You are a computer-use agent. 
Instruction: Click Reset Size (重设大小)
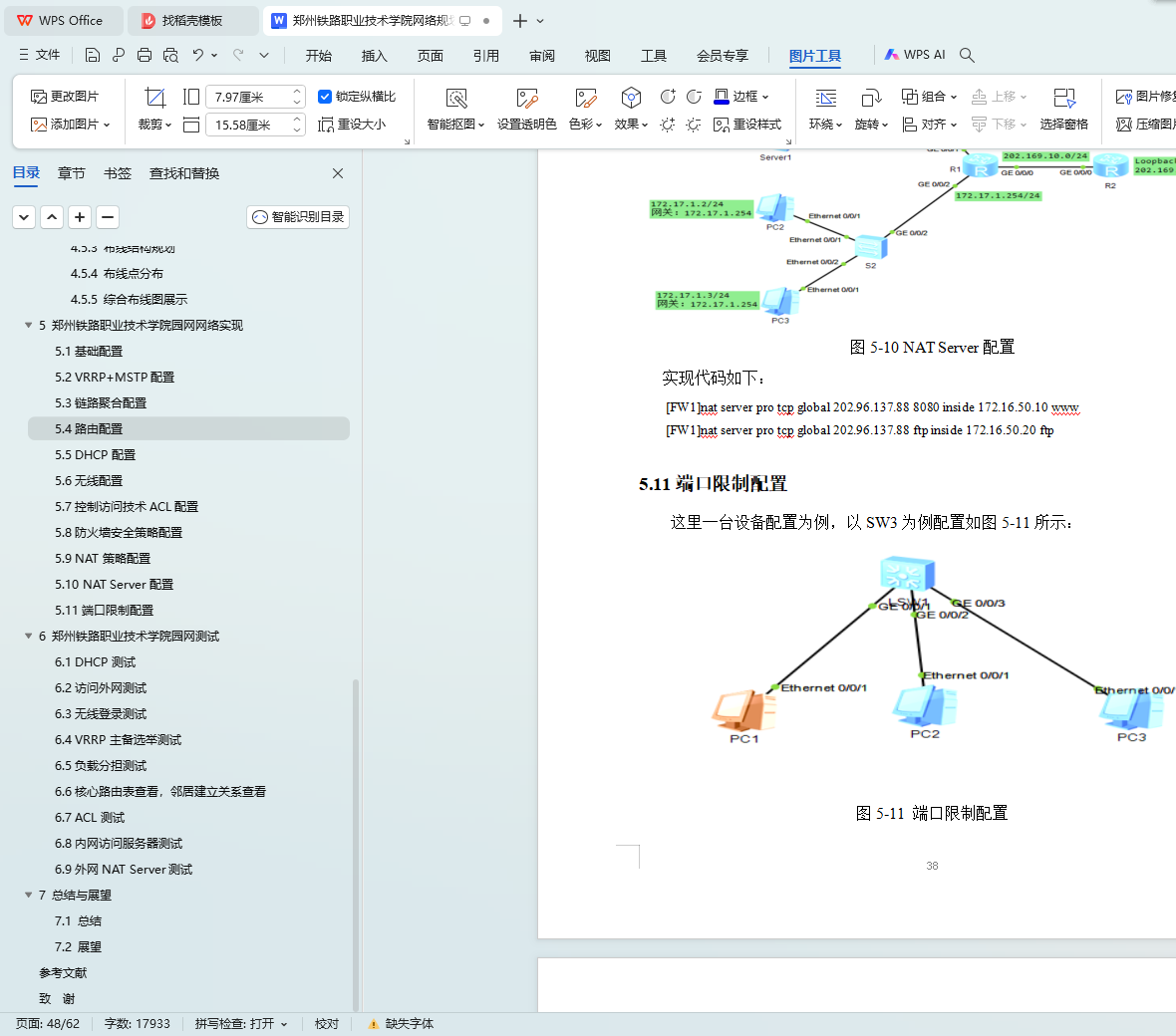(x=352, y=125)
